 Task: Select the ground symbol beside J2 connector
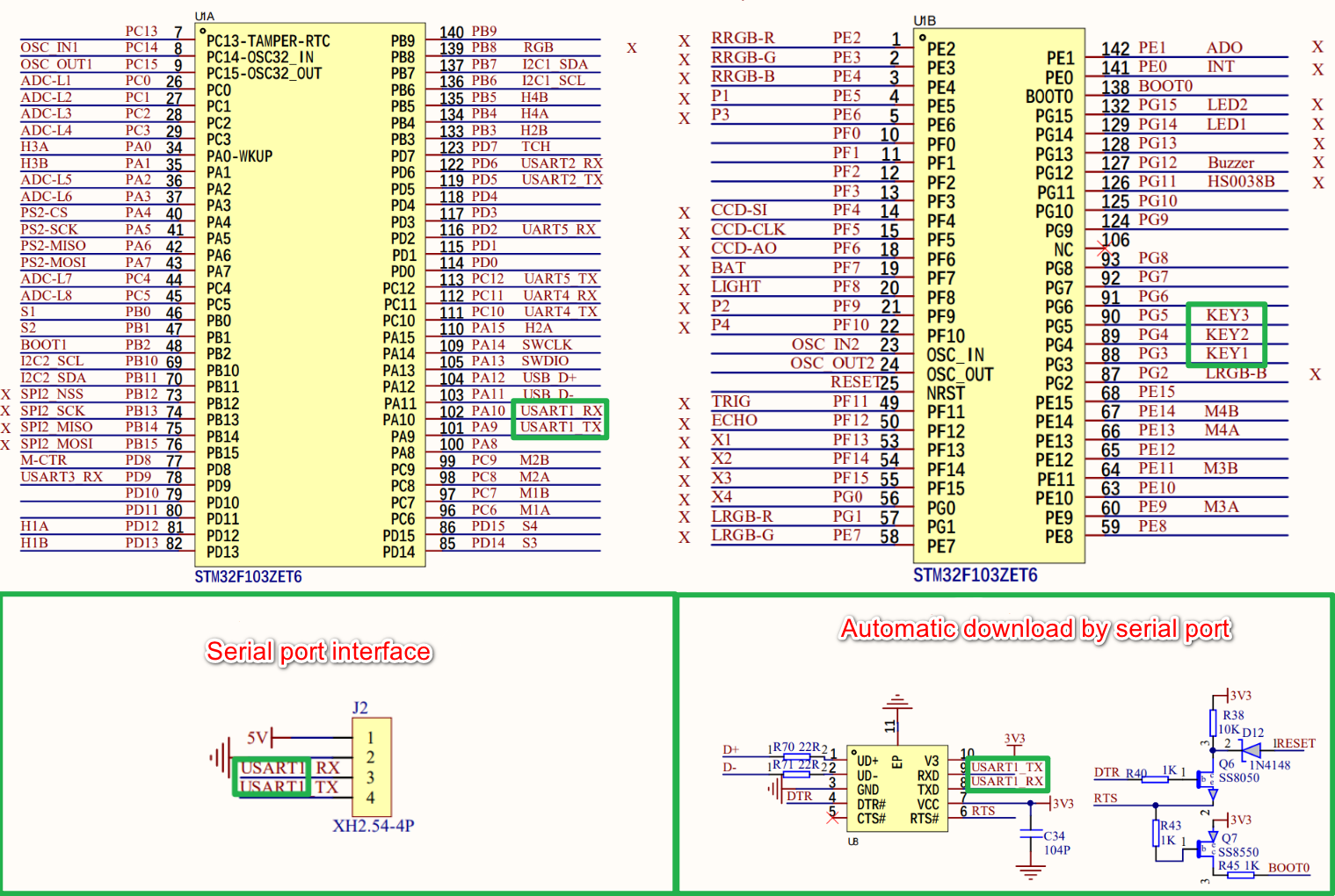tap(219, 756)
